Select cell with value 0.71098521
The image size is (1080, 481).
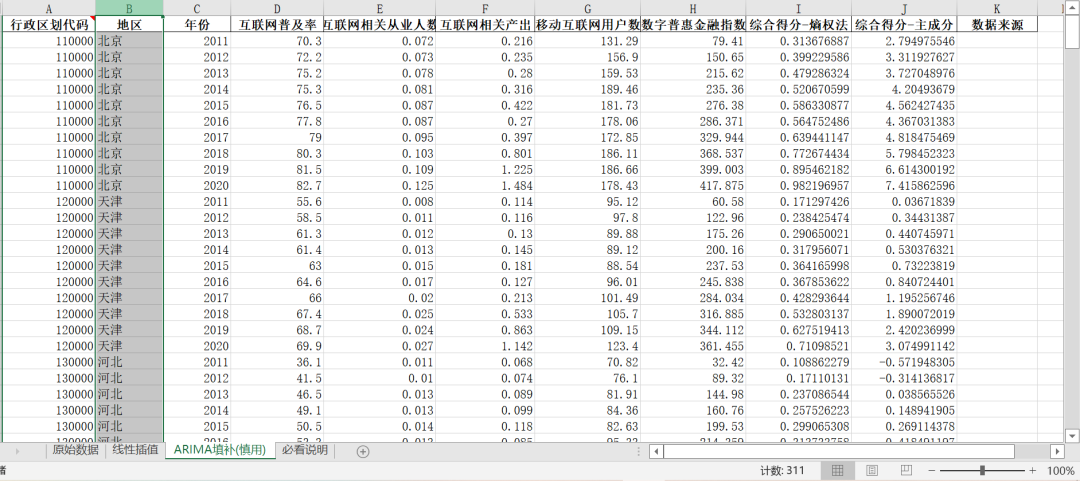[798, 345]
